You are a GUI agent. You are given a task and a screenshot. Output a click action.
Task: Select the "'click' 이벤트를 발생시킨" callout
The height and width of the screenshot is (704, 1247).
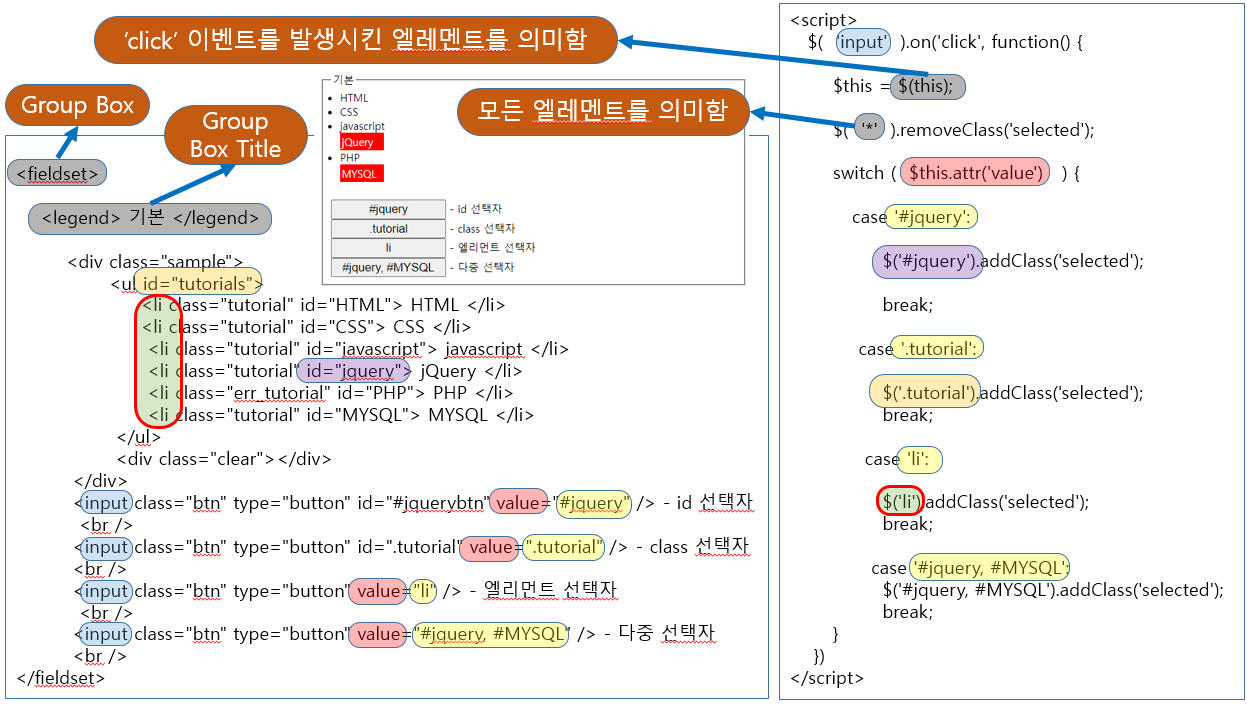coord(355,41)
